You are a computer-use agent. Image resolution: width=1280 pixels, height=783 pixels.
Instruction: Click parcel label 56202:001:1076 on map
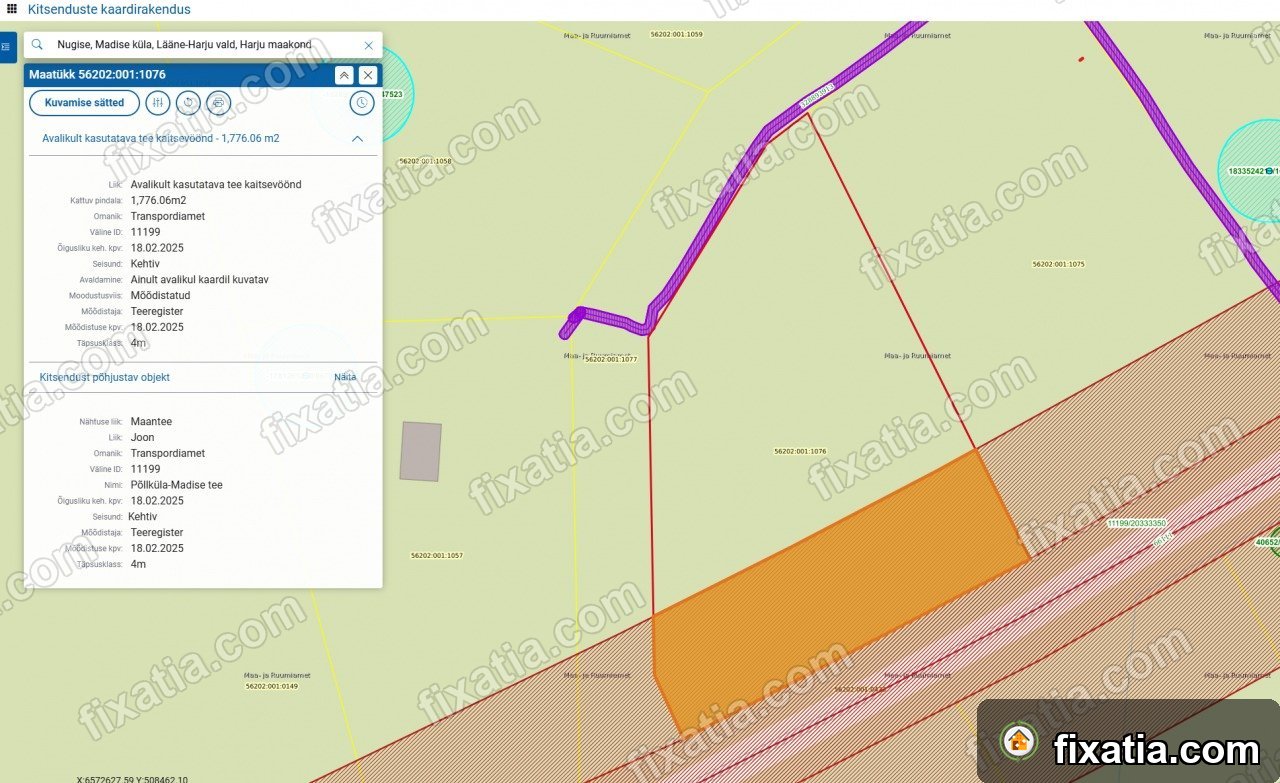click(800, 451)
